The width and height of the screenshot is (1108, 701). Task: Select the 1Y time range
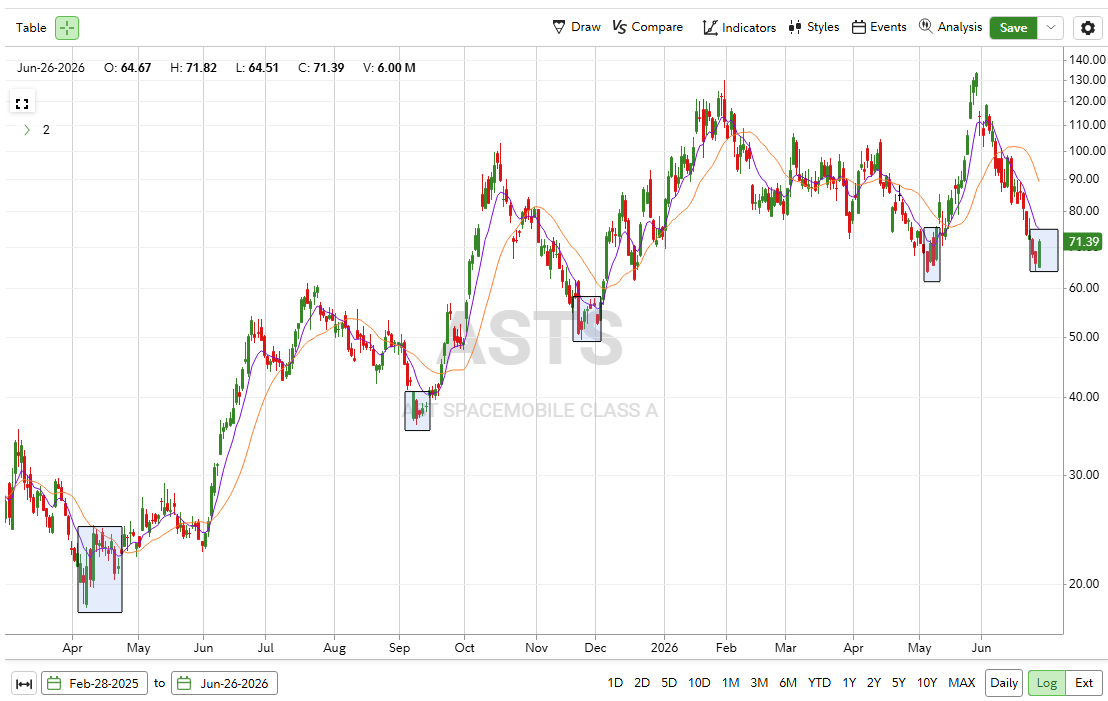point(849,683)
